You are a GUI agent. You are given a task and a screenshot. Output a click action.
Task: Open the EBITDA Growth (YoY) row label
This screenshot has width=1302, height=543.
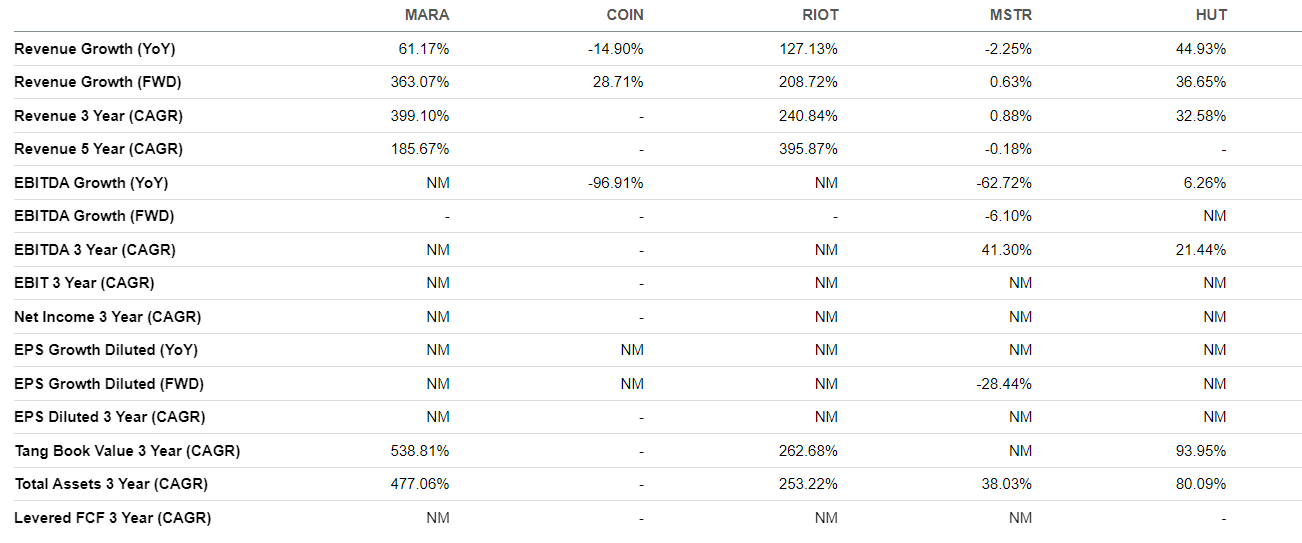[x=91, y=183]
